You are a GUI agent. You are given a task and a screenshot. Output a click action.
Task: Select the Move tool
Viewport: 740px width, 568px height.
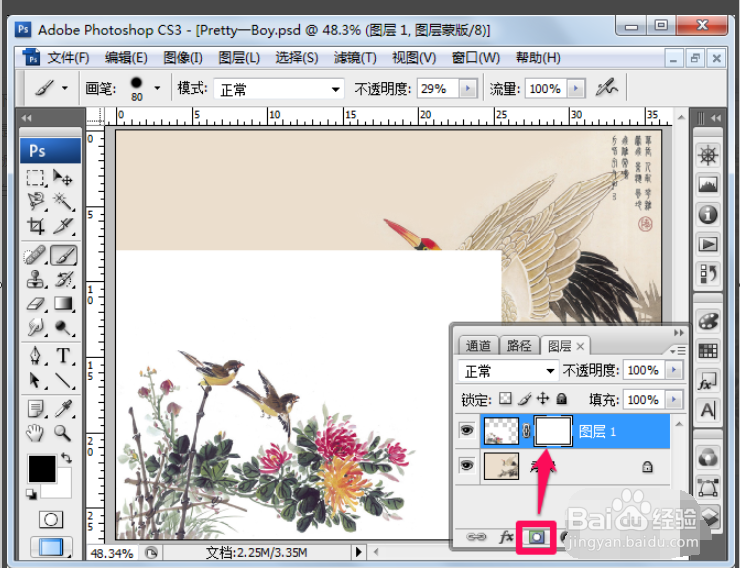63,178
